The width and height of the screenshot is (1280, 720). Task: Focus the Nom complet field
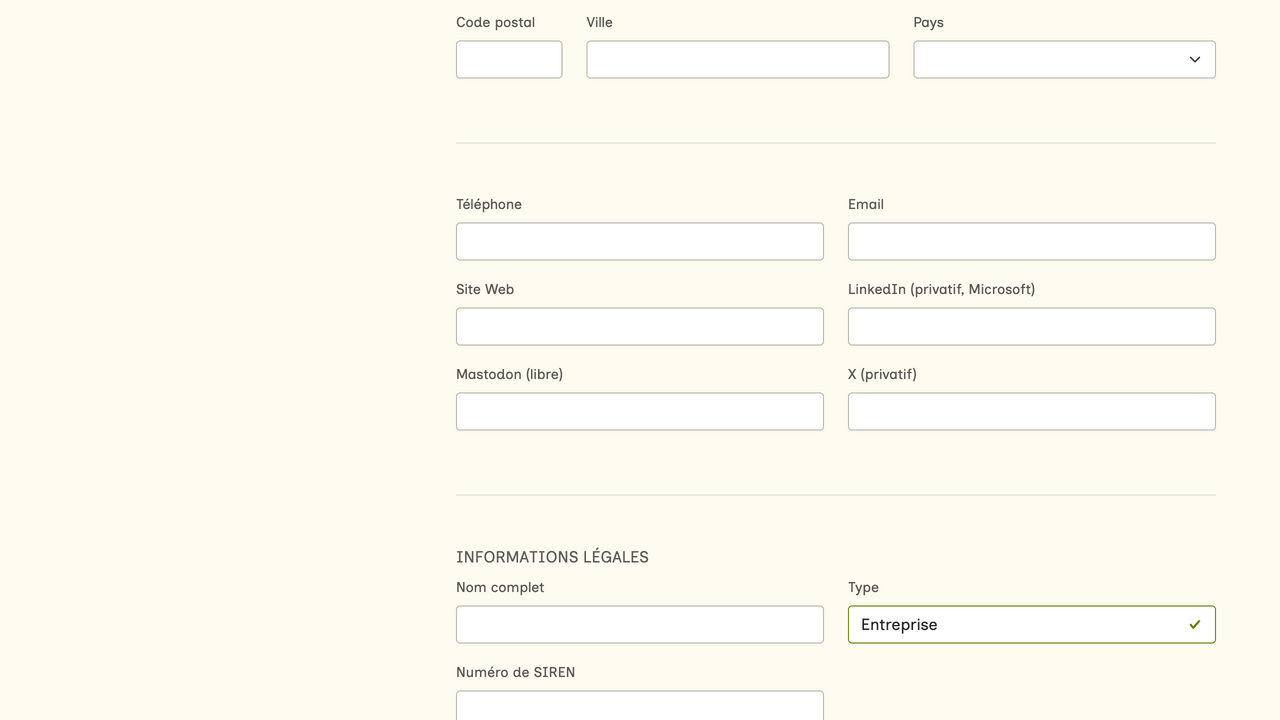[x=639, y=624]
